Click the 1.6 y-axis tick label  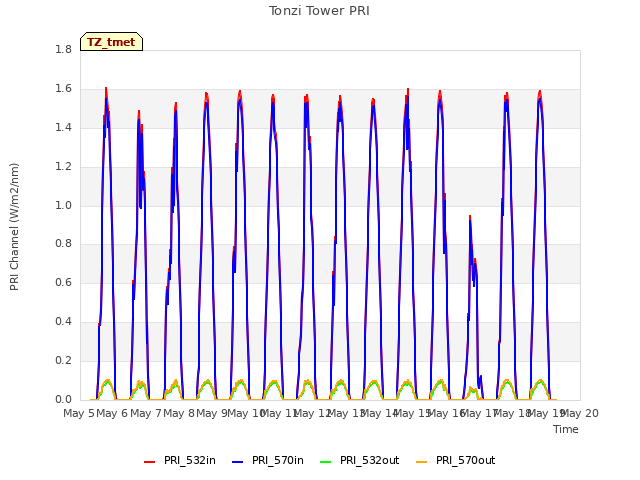pos(63,89)
